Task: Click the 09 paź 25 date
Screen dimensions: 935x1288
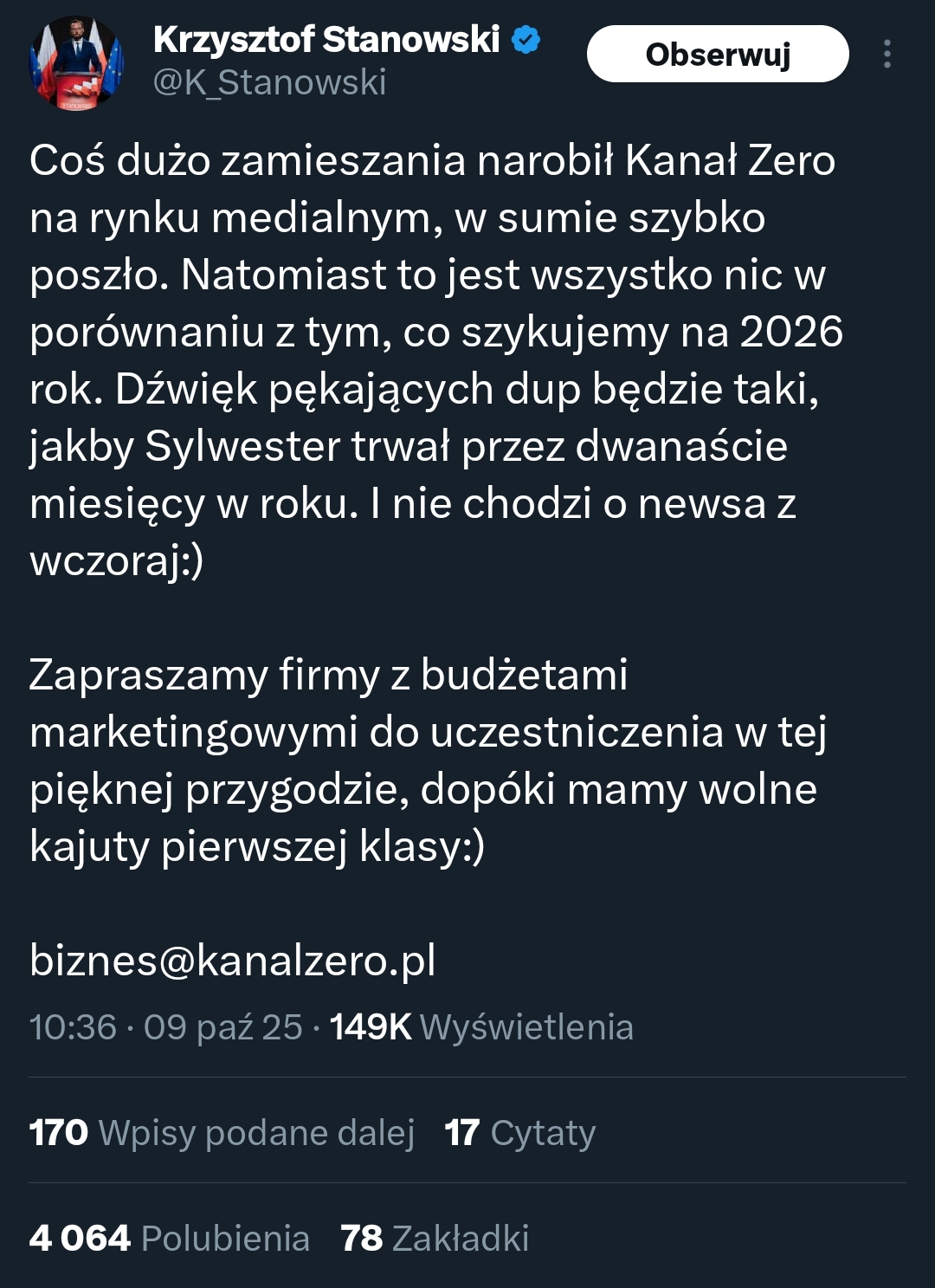Action: (222, 1027)
